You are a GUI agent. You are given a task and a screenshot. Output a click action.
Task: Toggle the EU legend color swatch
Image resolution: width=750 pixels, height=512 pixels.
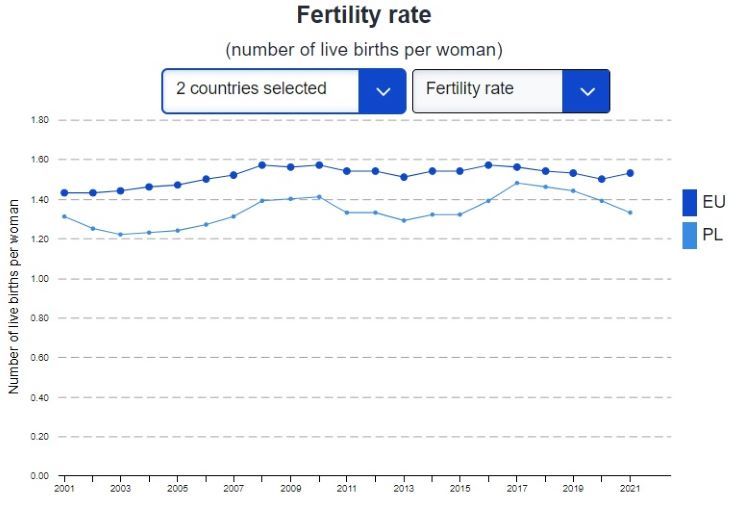(689, 202)
